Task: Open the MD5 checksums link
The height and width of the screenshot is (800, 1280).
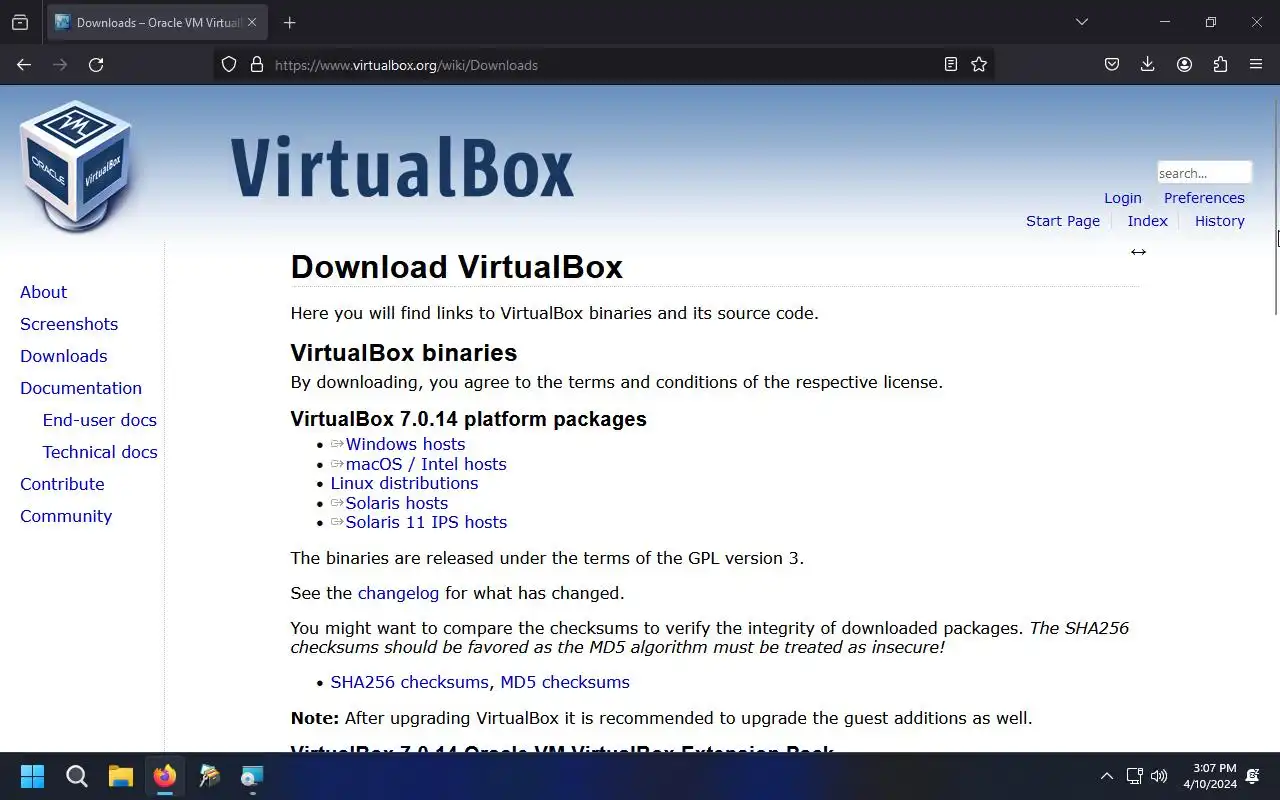Action: click(565, 682)
